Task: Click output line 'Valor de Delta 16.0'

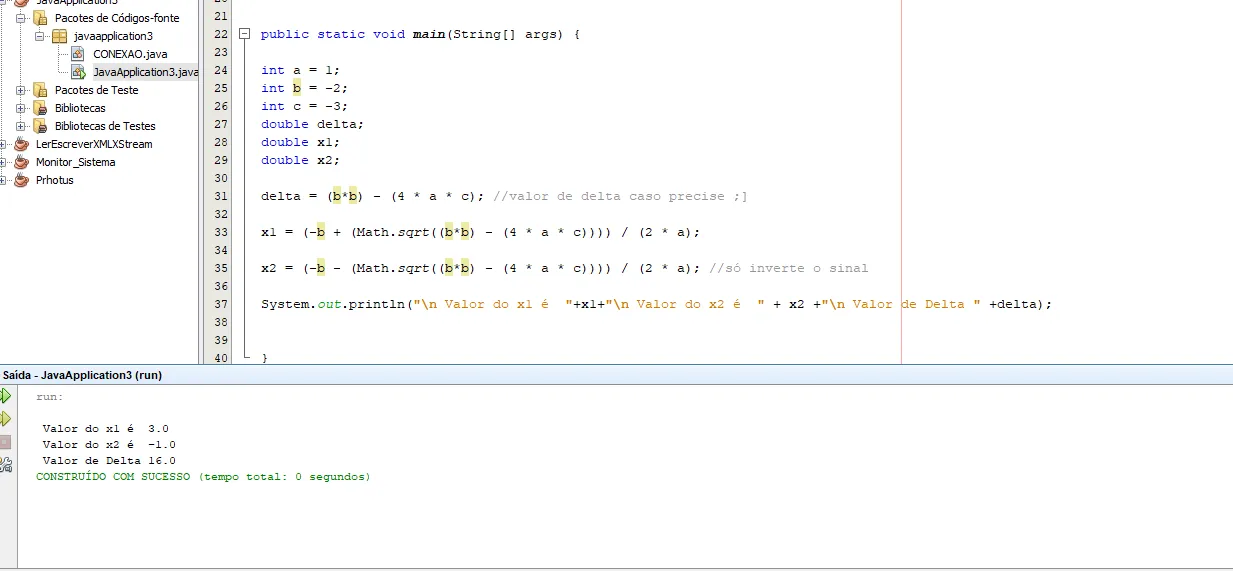Action: [109, 461]
